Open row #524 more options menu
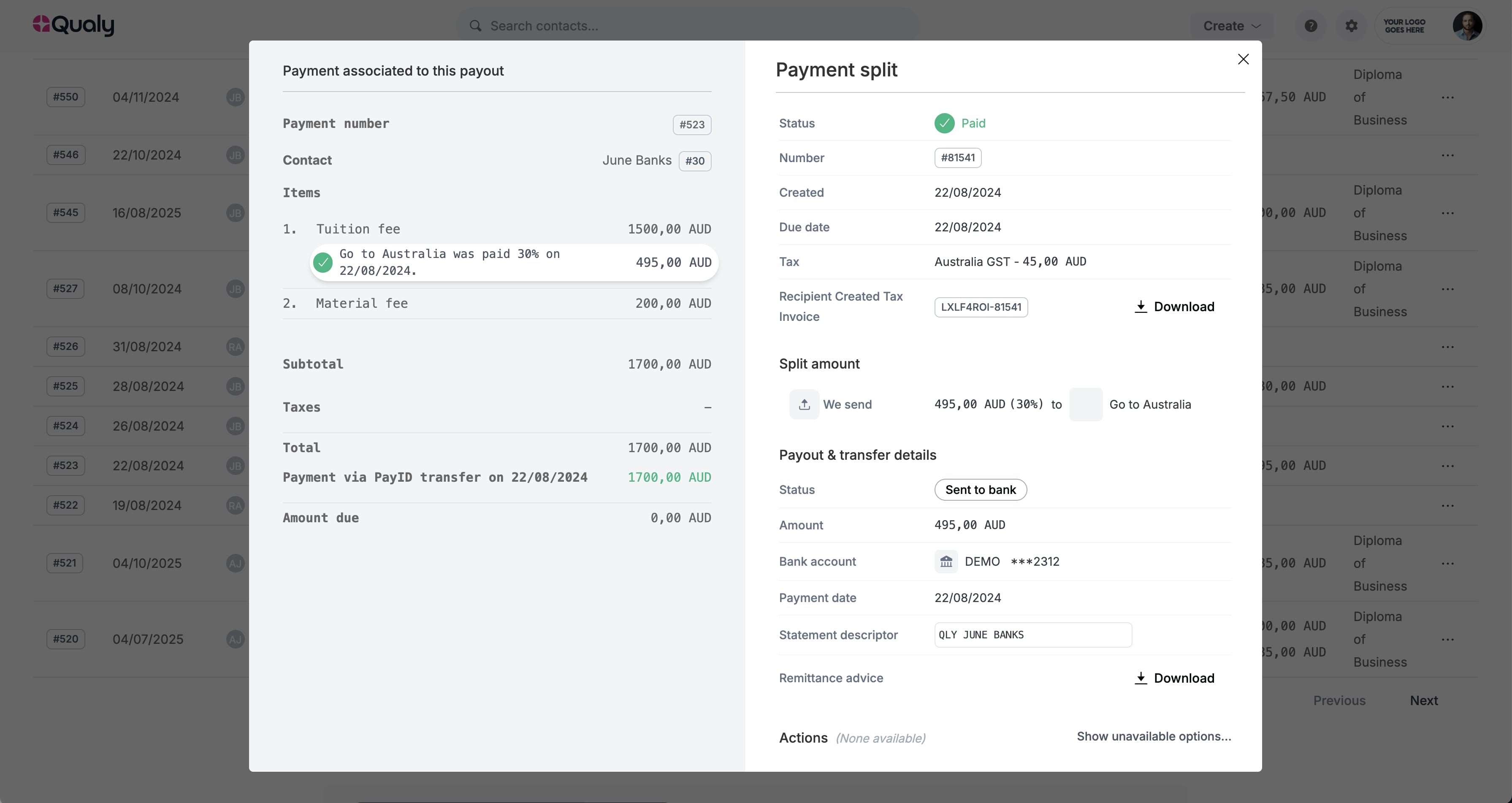The width and height of the screenshot is (1512, 803). [x=1447, y=426]
